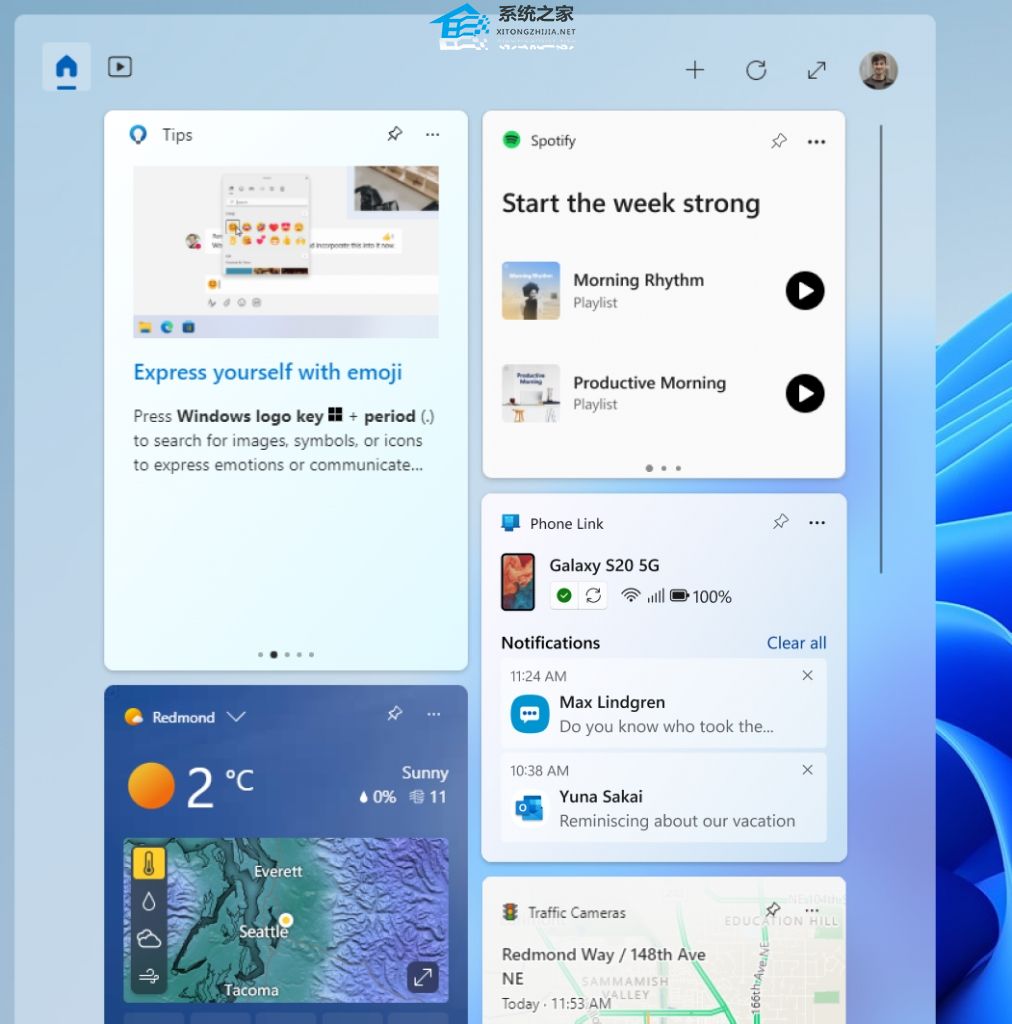This screenshot has width=1012, height=1024.
Task: Open weather widget more options menu
Action: 433,714
